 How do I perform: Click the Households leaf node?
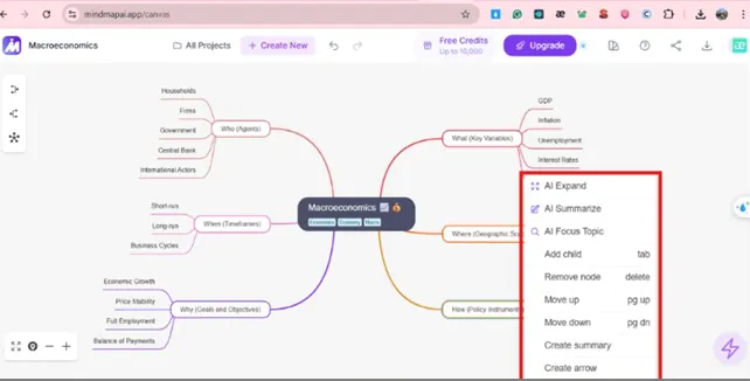178,91
